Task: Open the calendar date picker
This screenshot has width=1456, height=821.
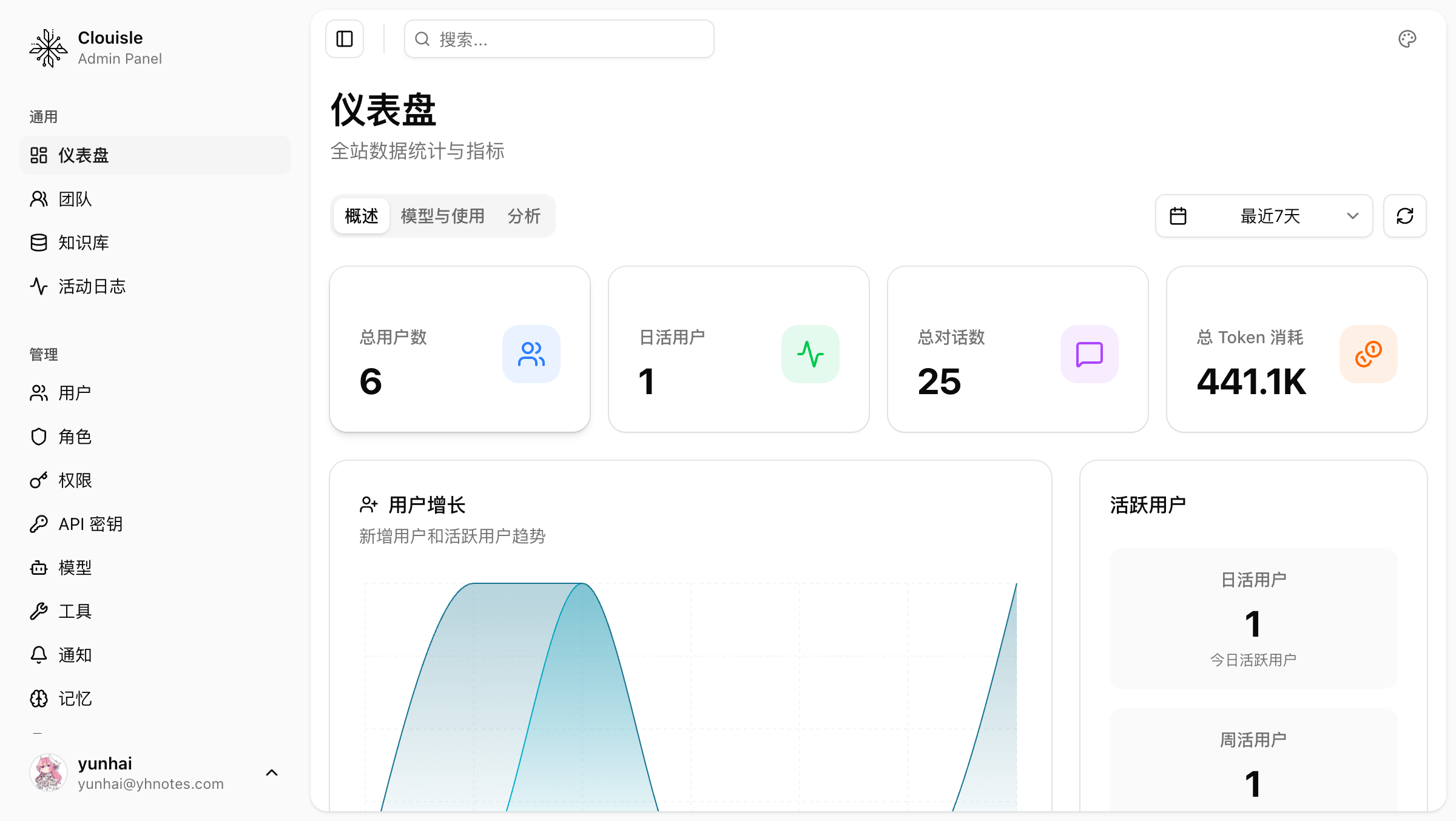Action: (x=1179, y=216)
